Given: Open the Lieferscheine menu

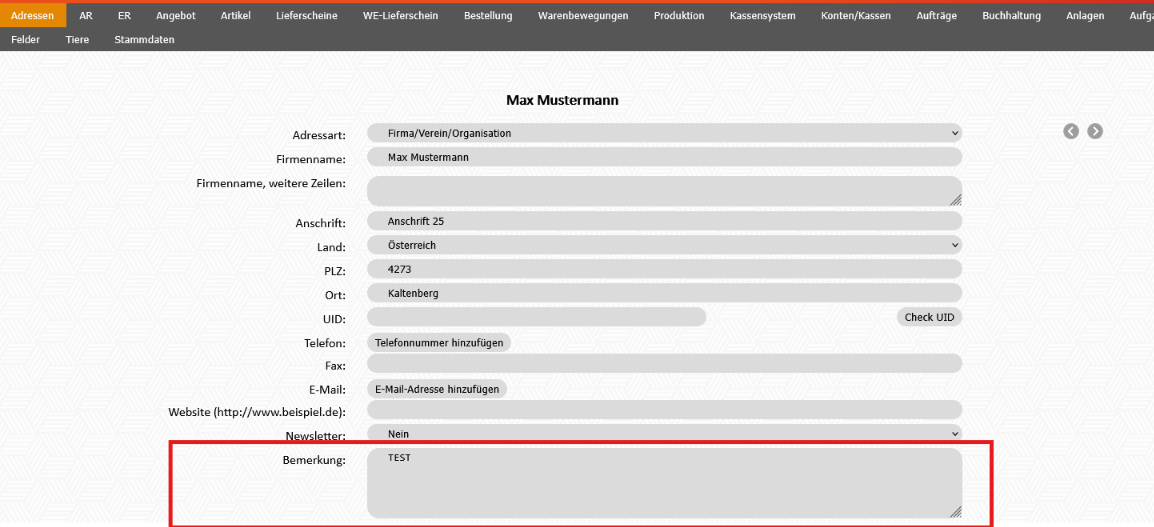Looking at the screenshot, I should pyautogui.click(x=307, y=15).
